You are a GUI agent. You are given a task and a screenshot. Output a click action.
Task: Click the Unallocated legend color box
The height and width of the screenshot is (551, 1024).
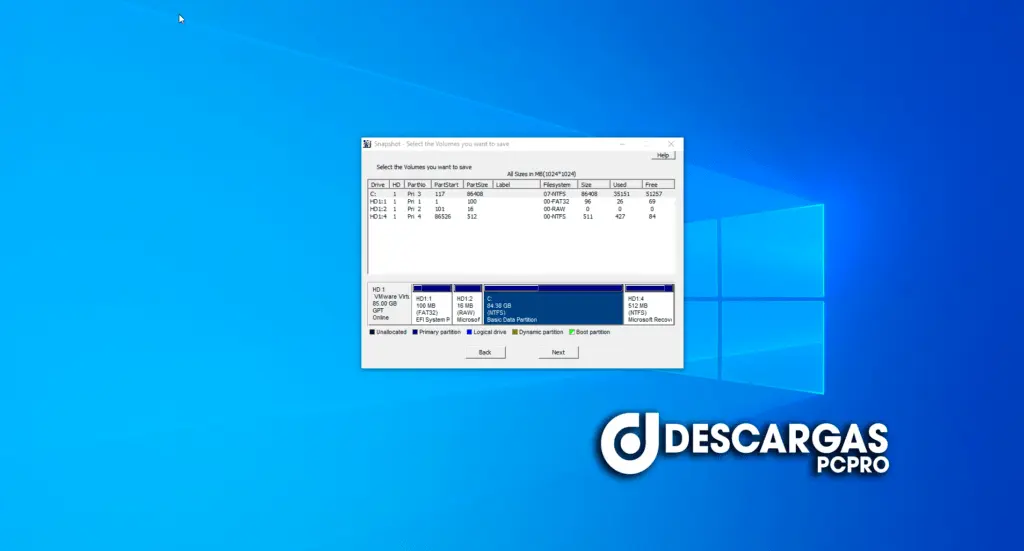tap(372, 332)
